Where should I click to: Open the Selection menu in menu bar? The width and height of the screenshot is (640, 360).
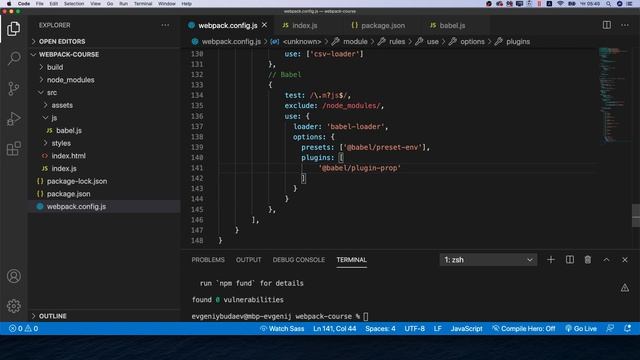(x=74, y=4)
